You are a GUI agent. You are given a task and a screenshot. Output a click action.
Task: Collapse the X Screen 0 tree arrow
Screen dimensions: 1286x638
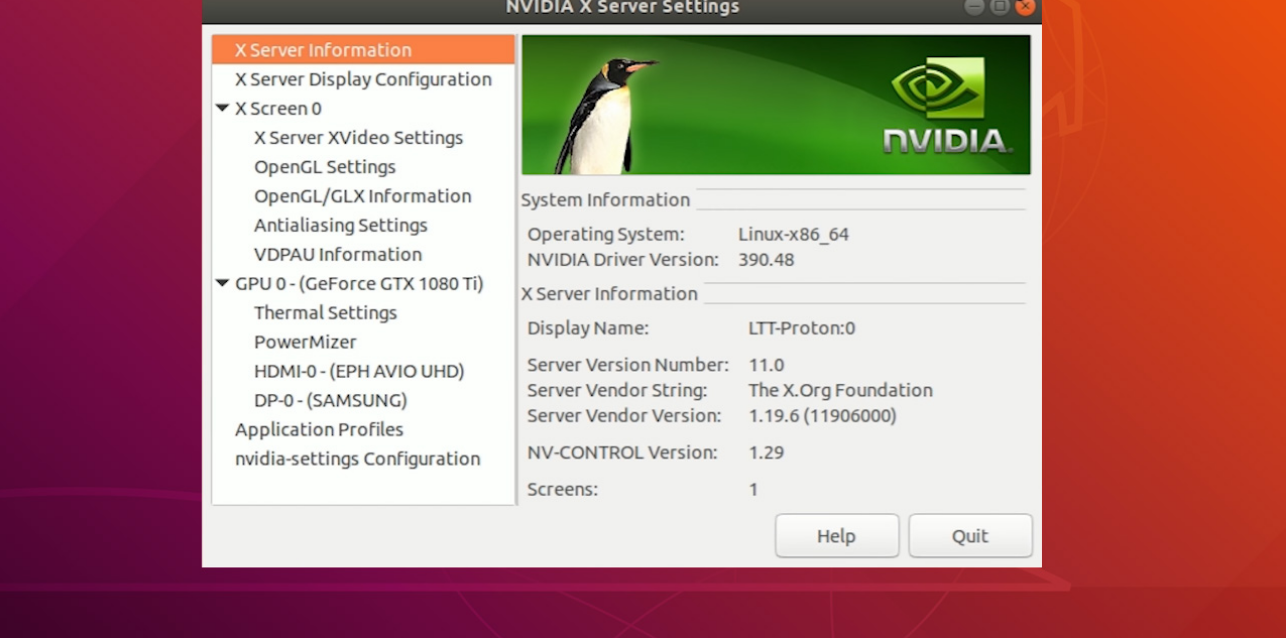click(x=222, y=108)
